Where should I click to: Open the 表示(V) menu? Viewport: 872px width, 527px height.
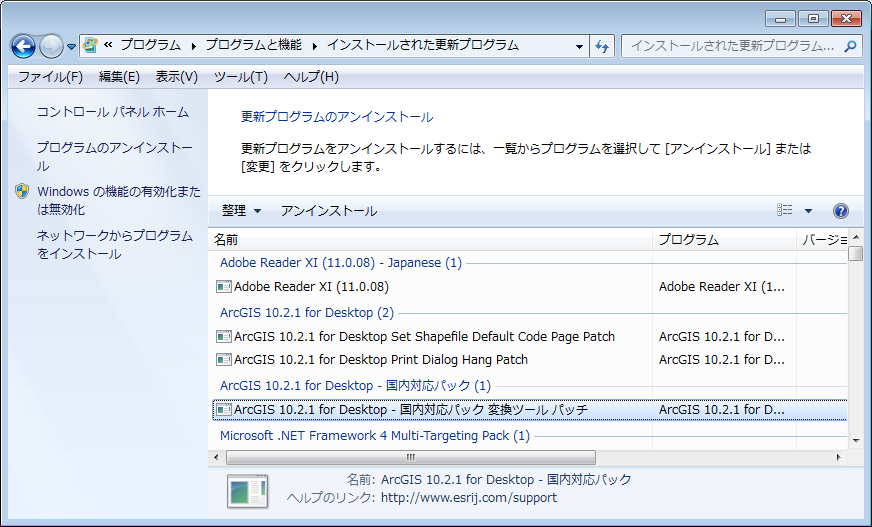point(176,77)
